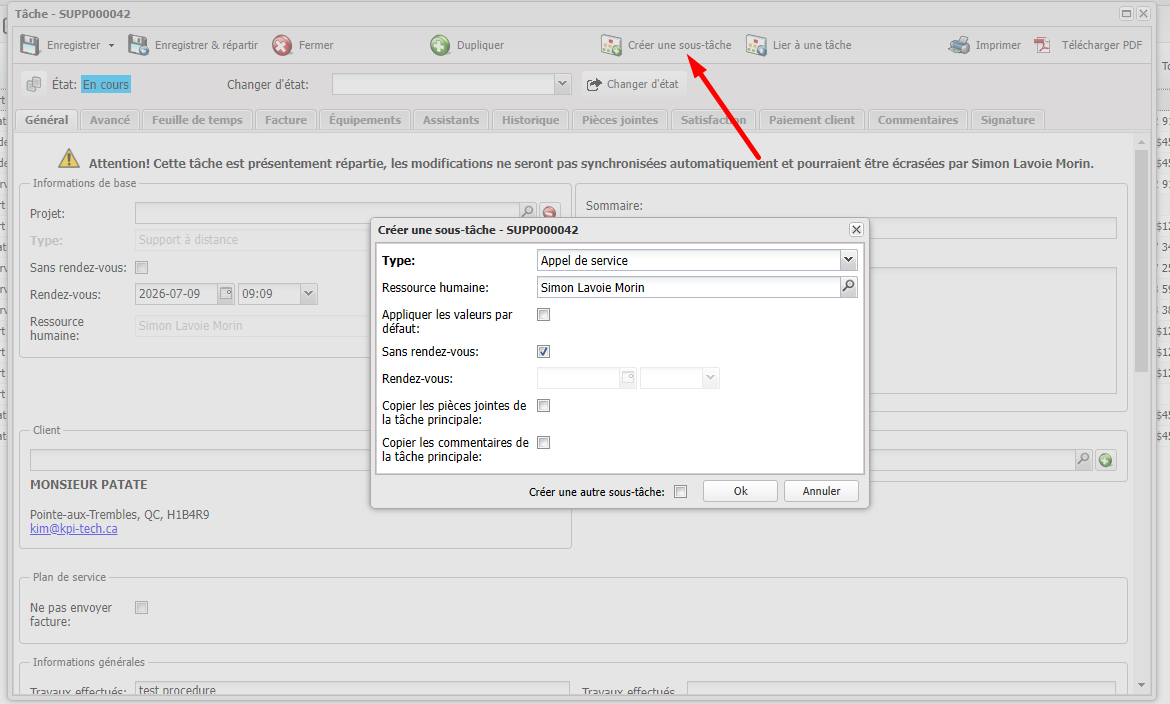Click the Créer une sous-tâche icon
The width and height of the screenshot is (1170, 704).
tap(611, 45)
